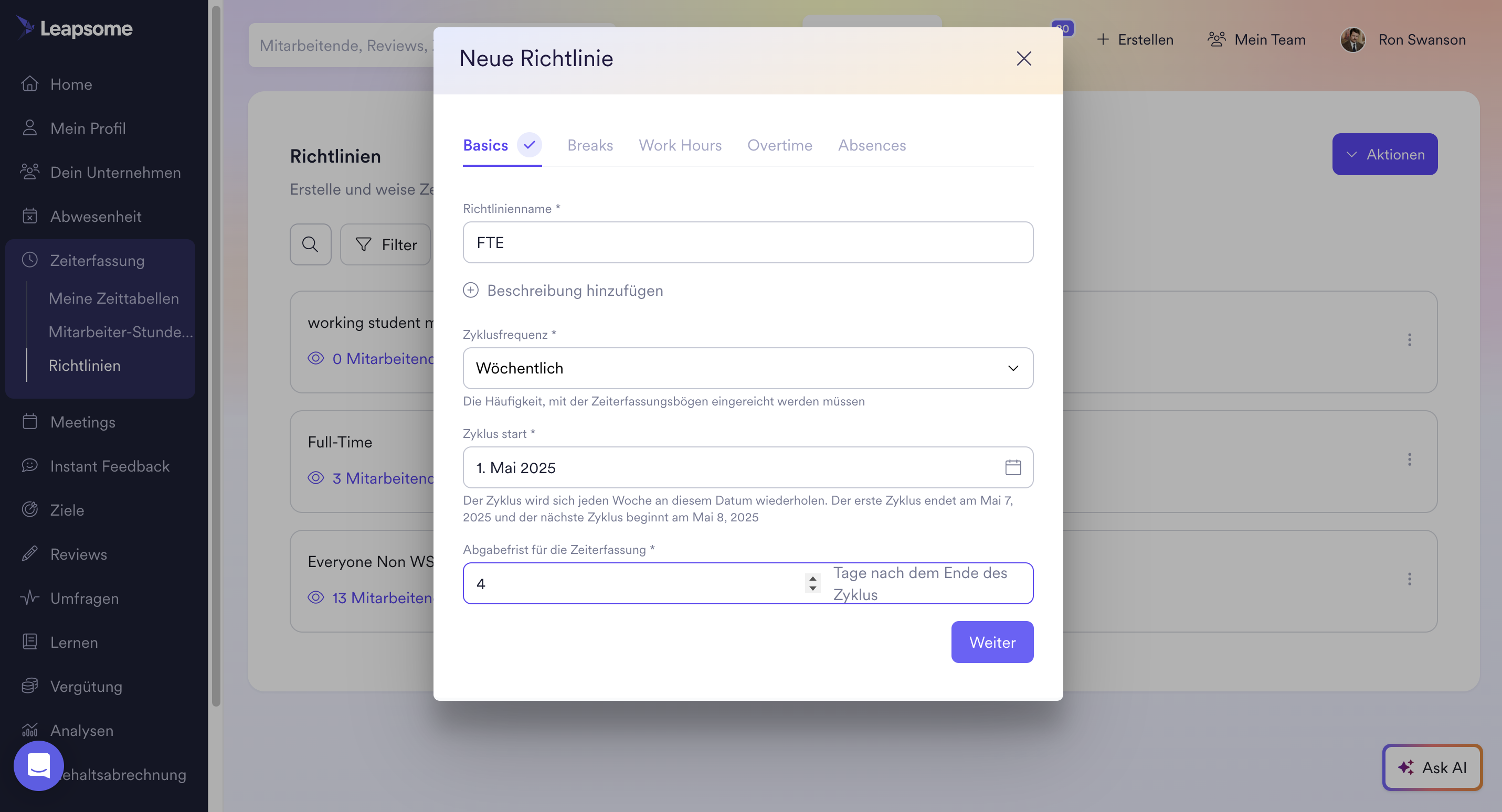Open three-dot menu for working student policy
Viewport: 1502px width, 812px height.
1409,340
